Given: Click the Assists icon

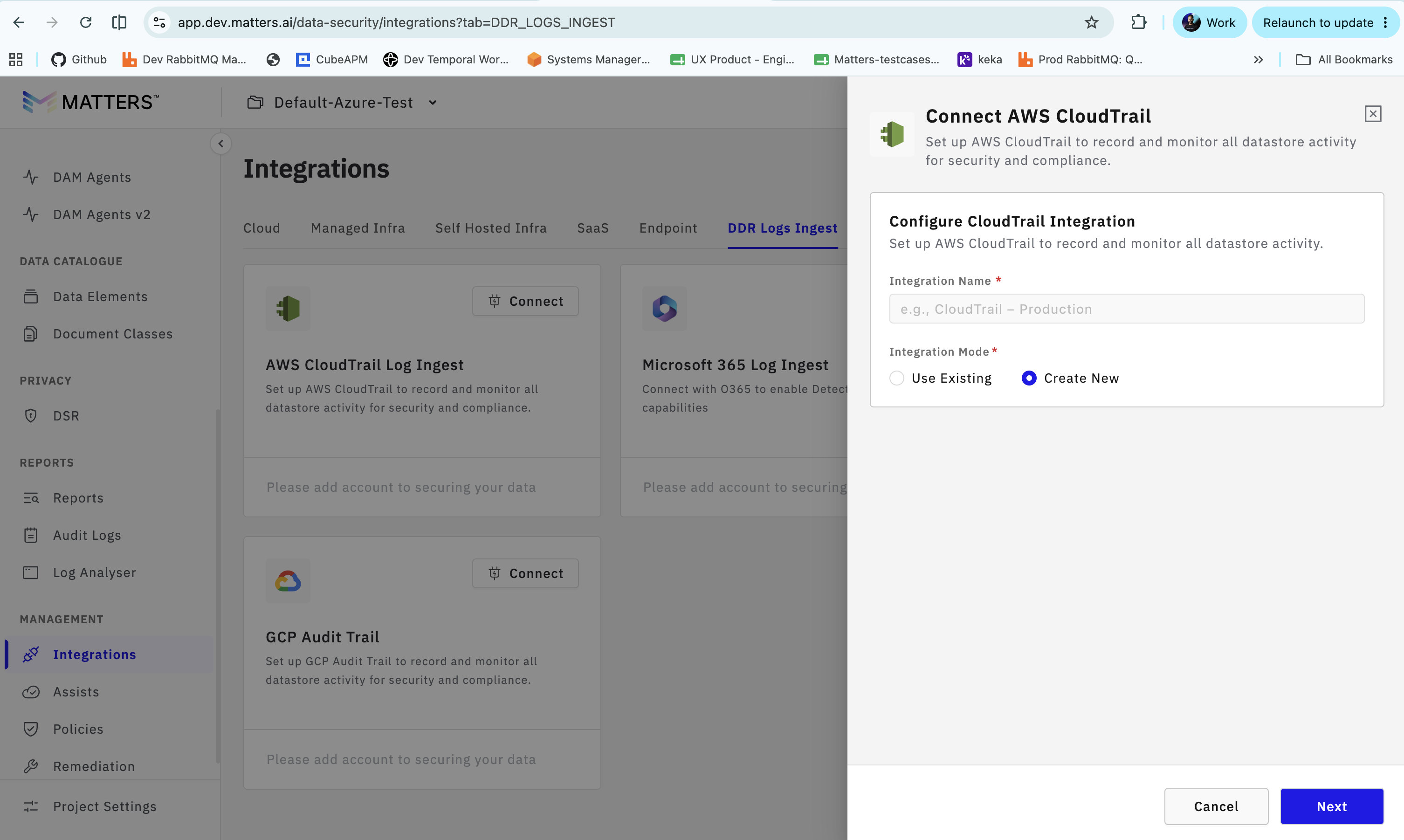Looking at the screenshot, I should (31, 692).
